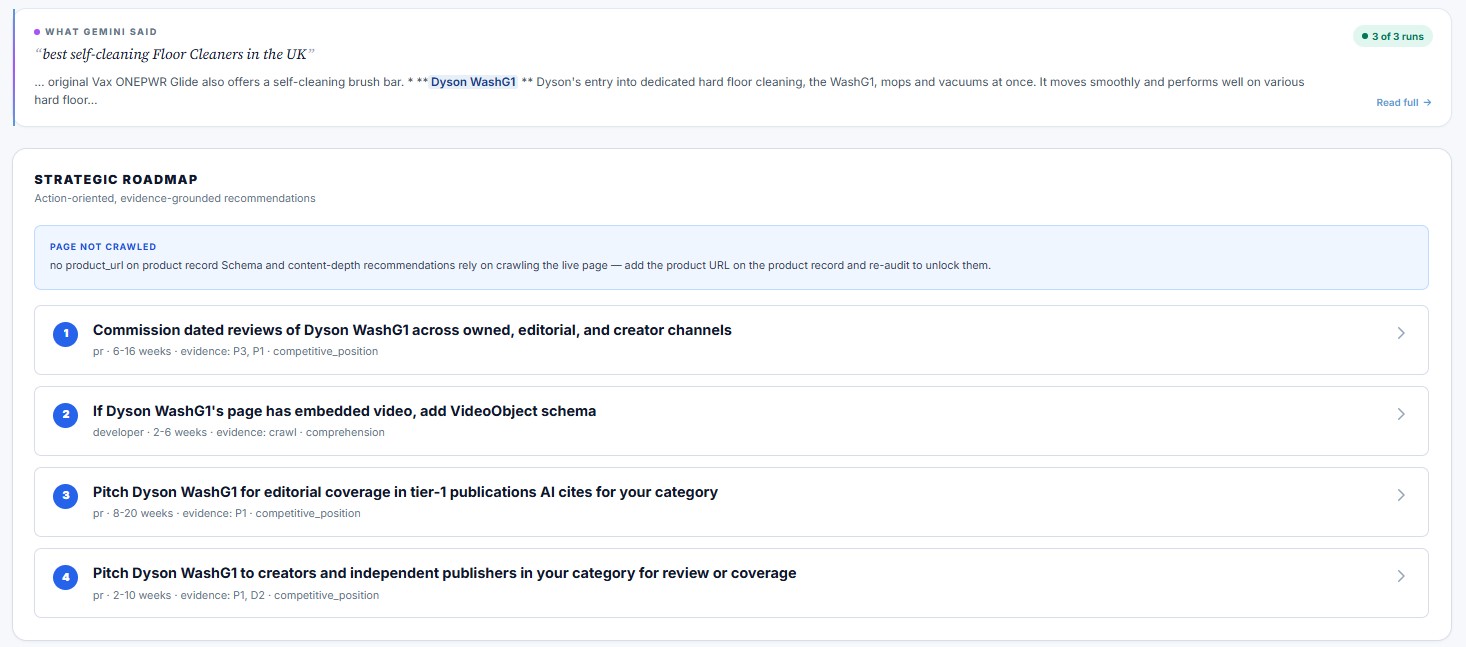The image size is (1466, 647).
Task: Click the 'pr · 2-10 weeks' metadata line
Action: pyautogui.click(x=236, y=595)
